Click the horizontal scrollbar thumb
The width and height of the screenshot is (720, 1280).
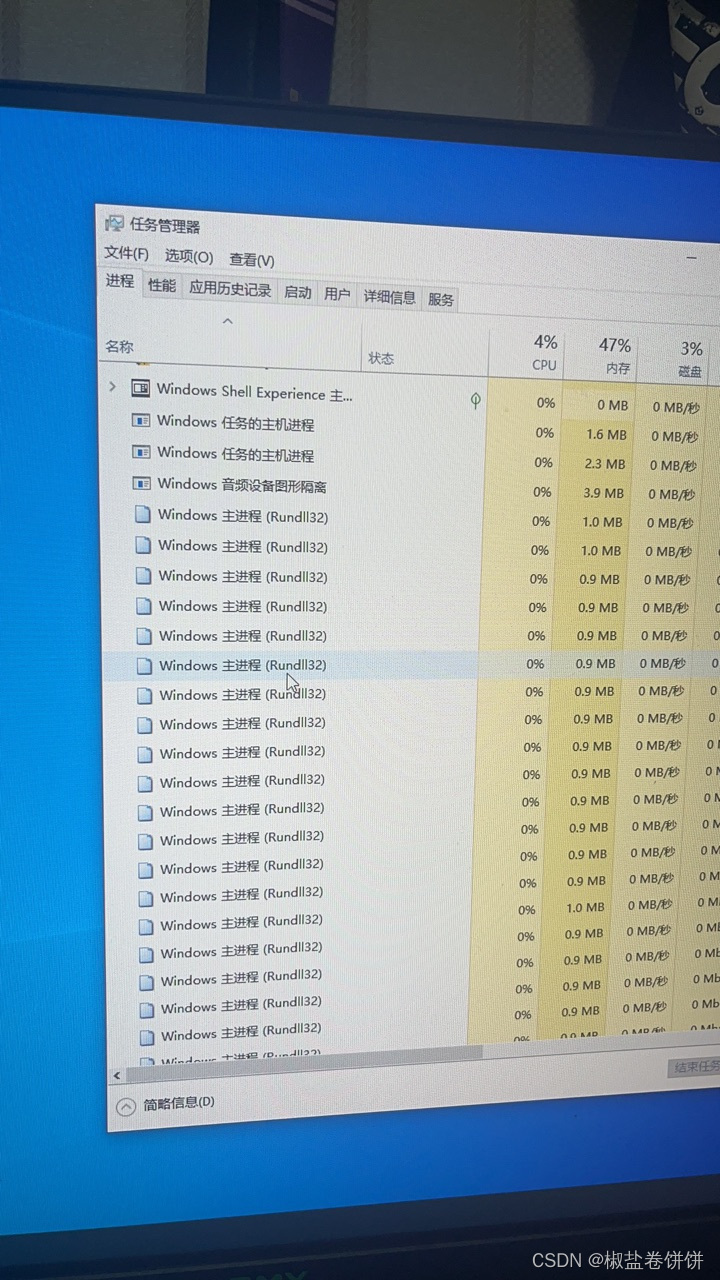tap(304, 1062)
